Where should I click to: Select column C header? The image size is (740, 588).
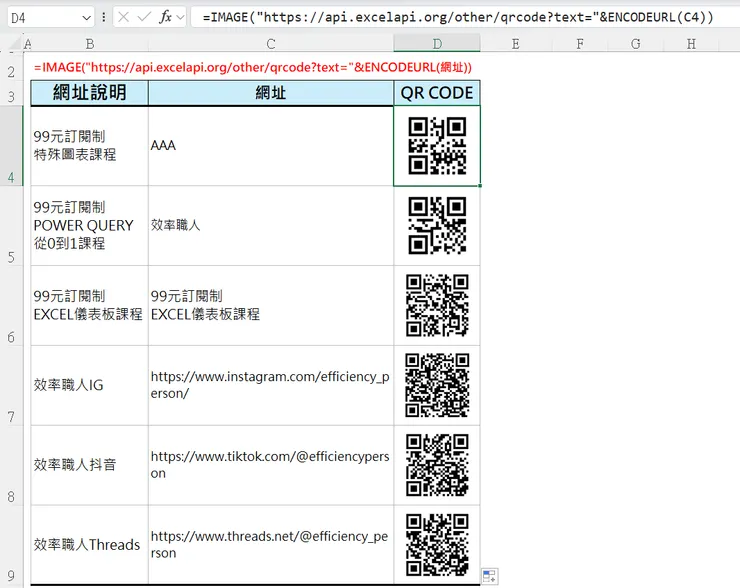point(271,44)
